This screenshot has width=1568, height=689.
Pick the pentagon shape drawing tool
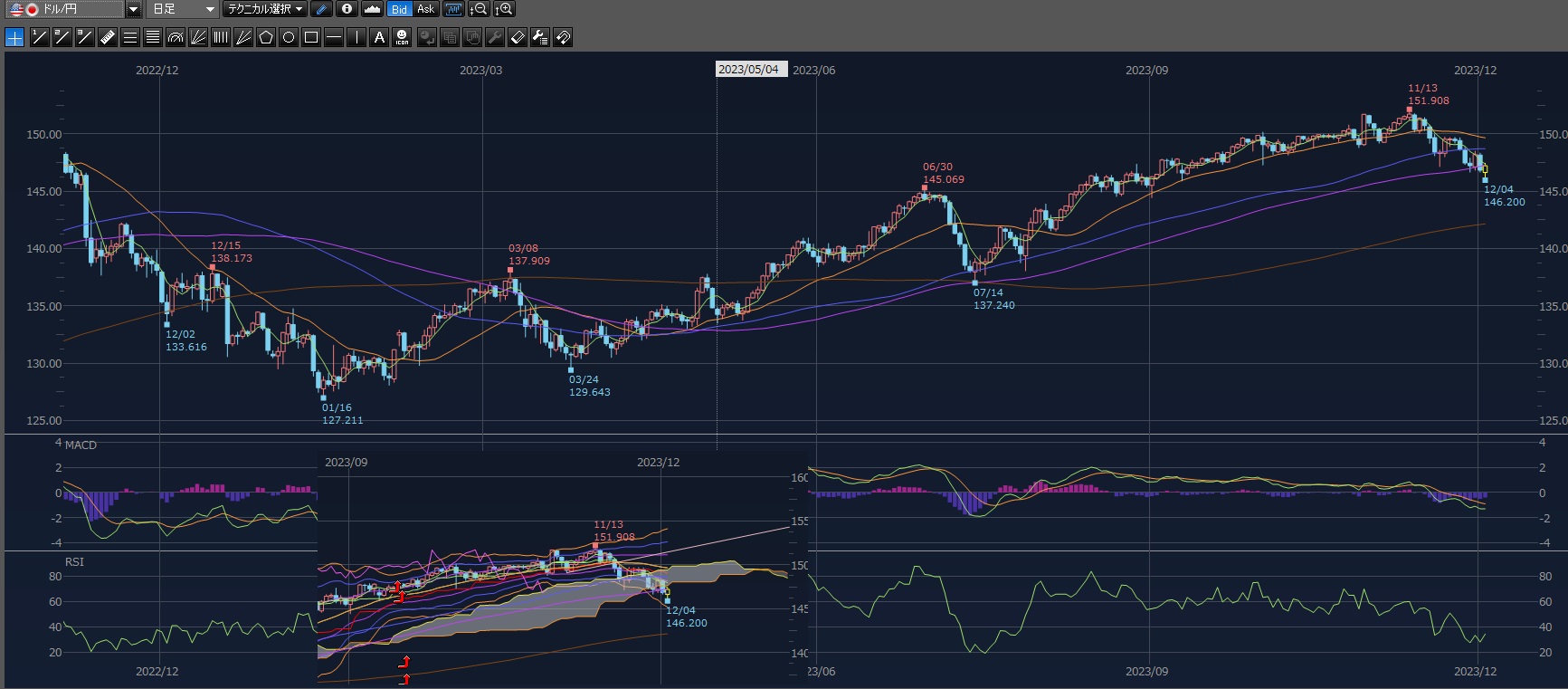tap(266, 37)
